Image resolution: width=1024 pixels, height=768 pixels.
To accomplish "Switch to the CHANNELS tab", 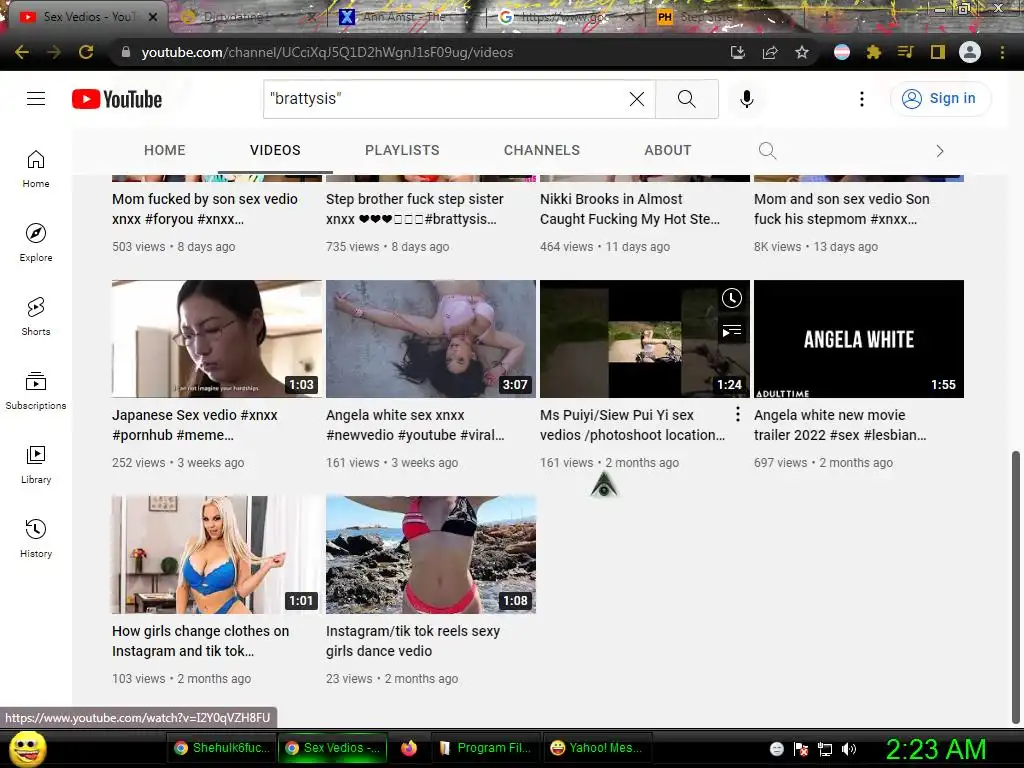I will 541,150.
